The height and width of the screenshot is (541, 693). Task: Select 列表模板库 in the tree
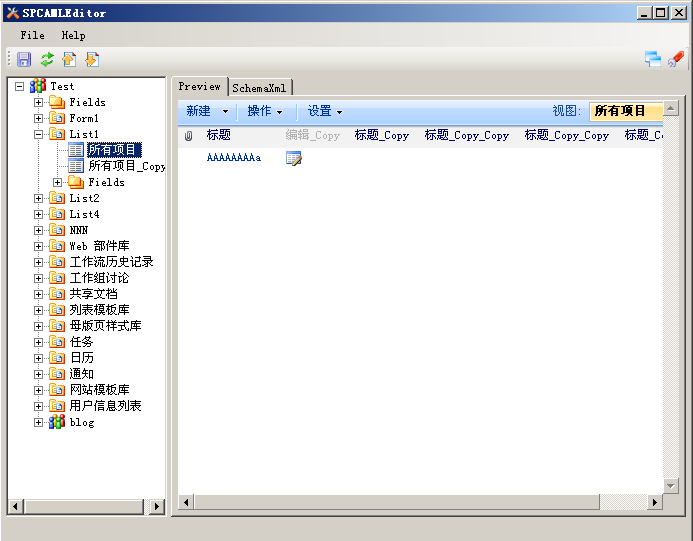point(99,309)
